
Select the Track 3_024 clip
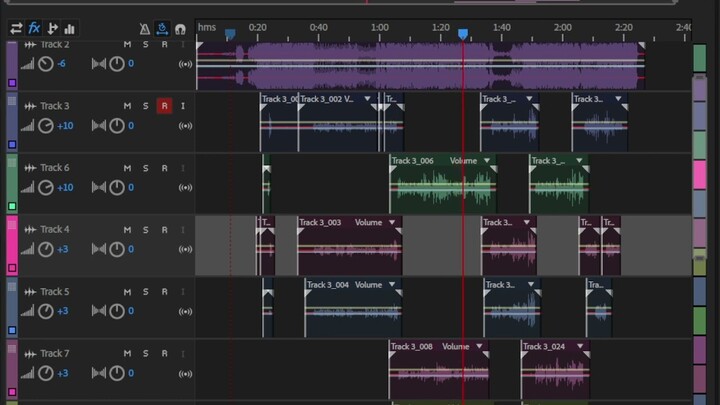555,370
